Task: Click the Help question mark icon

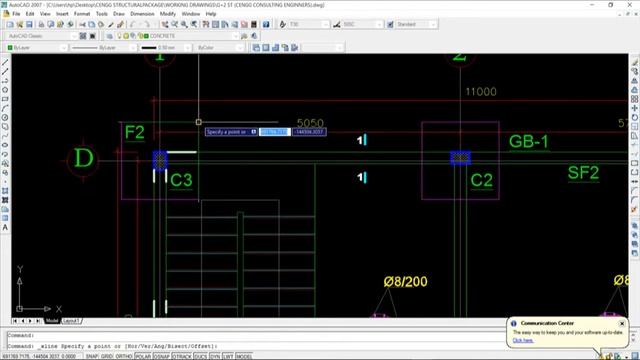Action: click(x=266, y=24)
